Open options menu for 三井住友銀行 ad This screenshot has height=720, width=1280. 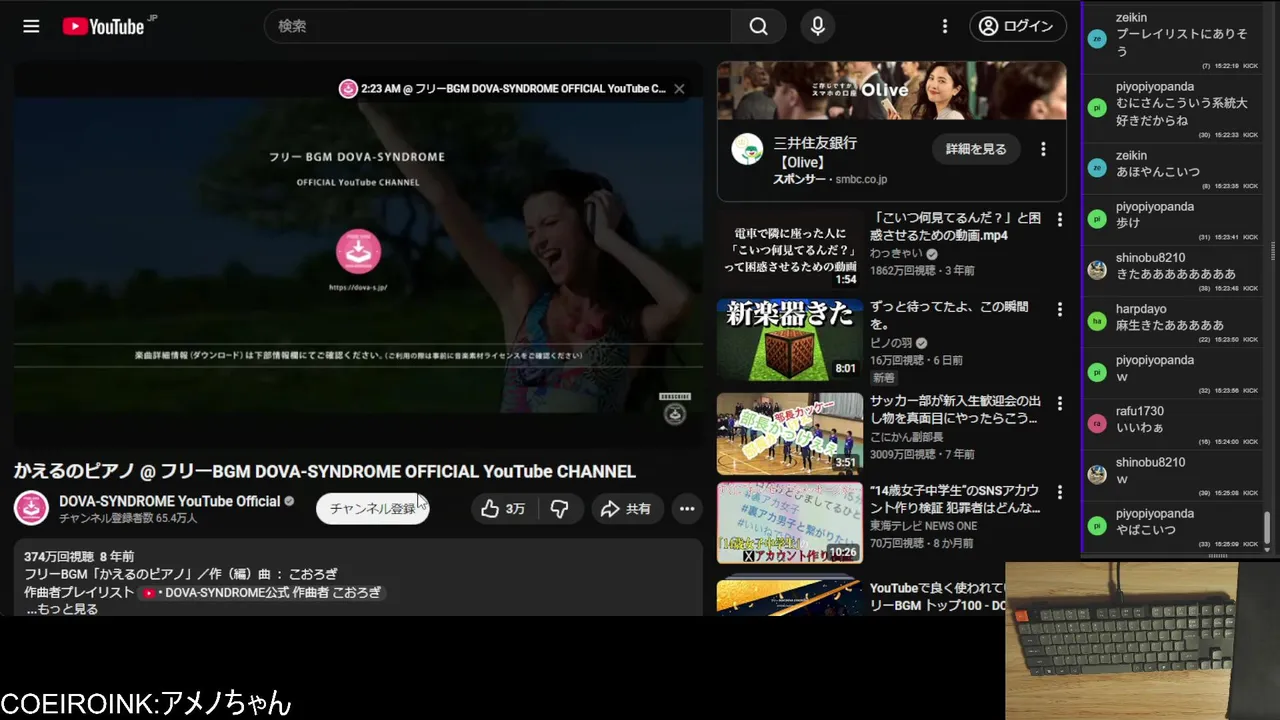coord(1043,149)
